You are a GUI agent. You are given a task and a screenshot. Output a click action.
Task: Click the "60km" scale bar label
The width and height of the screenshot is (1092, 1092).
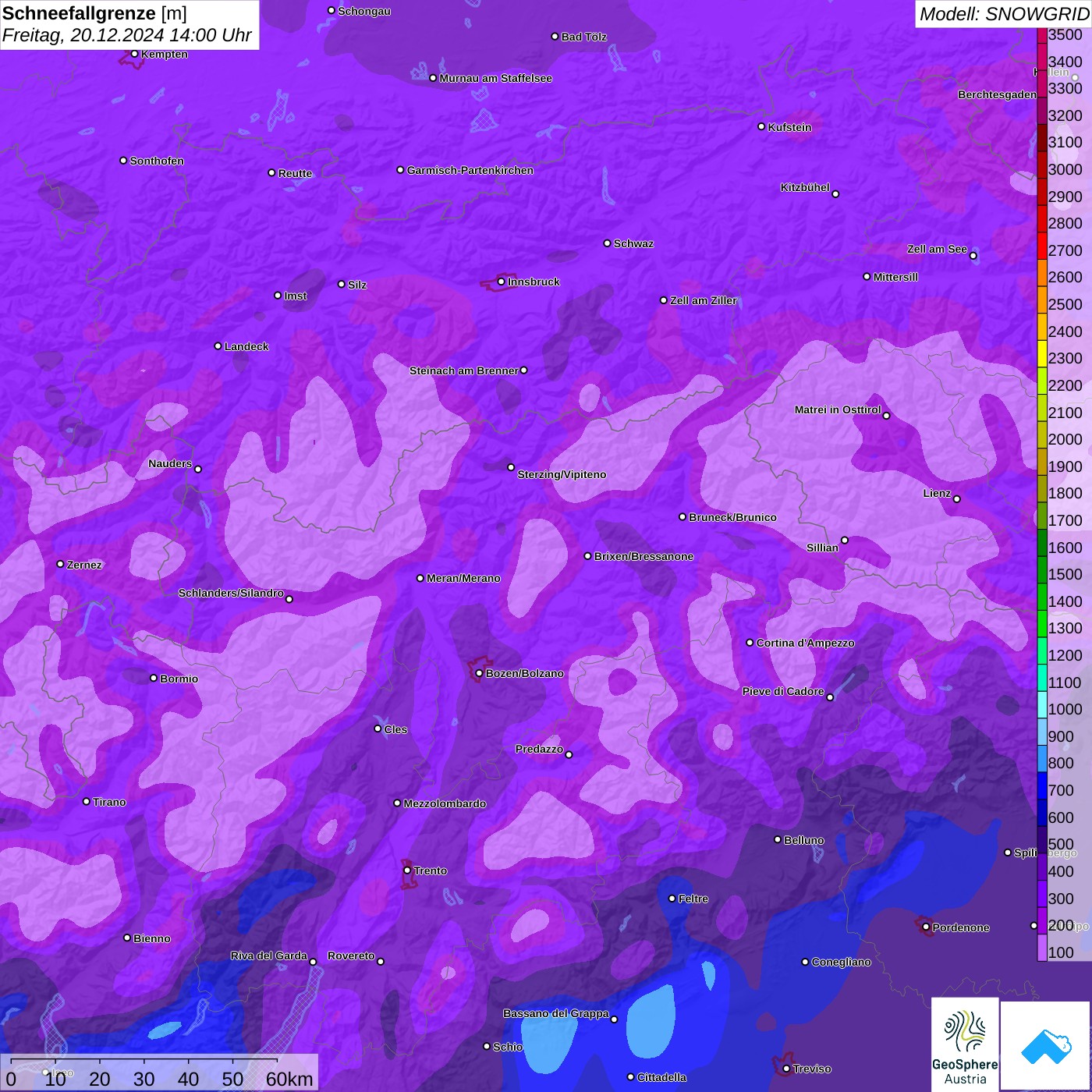click(x=289, y=1079)
